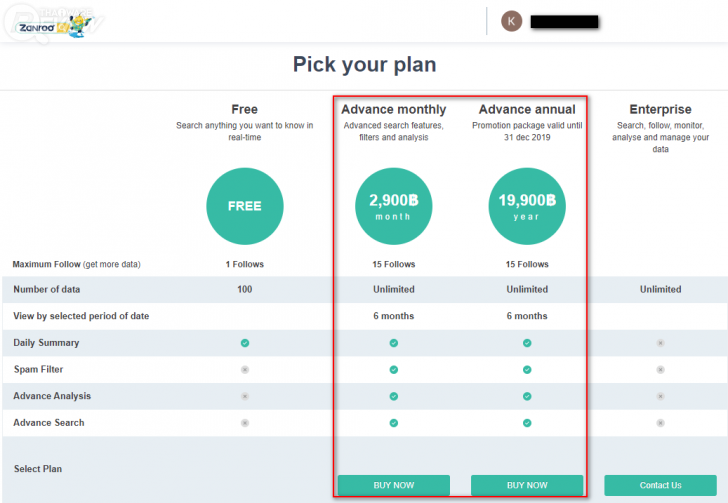Select the green FREE plan circle
Viewport: 728px width, 503px height.
(x=245, y=206)
